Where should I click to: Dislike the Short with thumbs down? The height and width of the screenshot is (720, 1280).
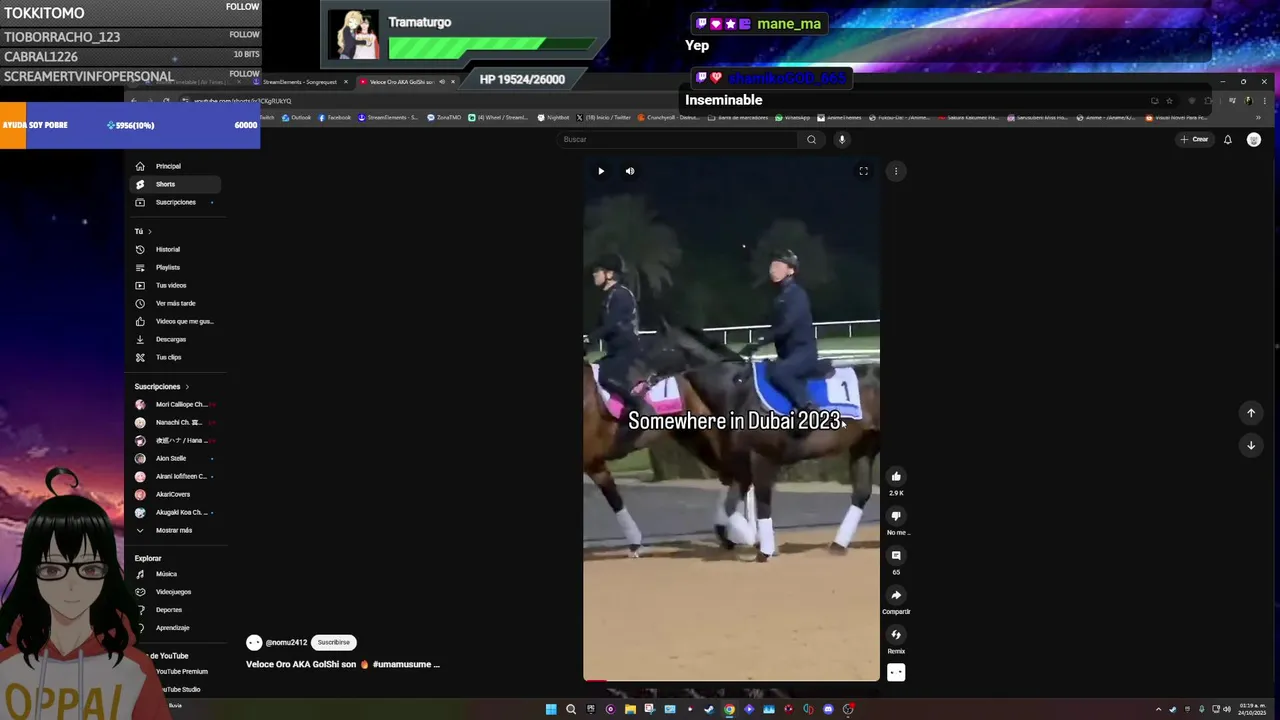pyautogui.click(x=896, y=516)
